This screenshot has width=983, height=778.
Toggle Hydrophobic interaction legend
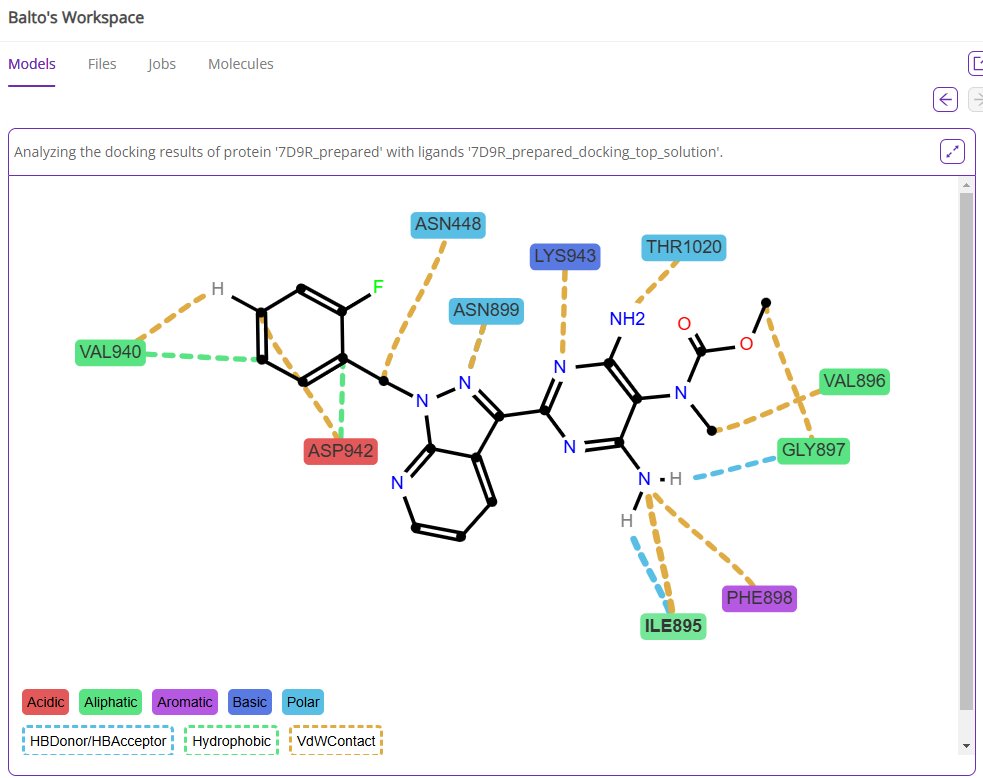pos(231,741)
